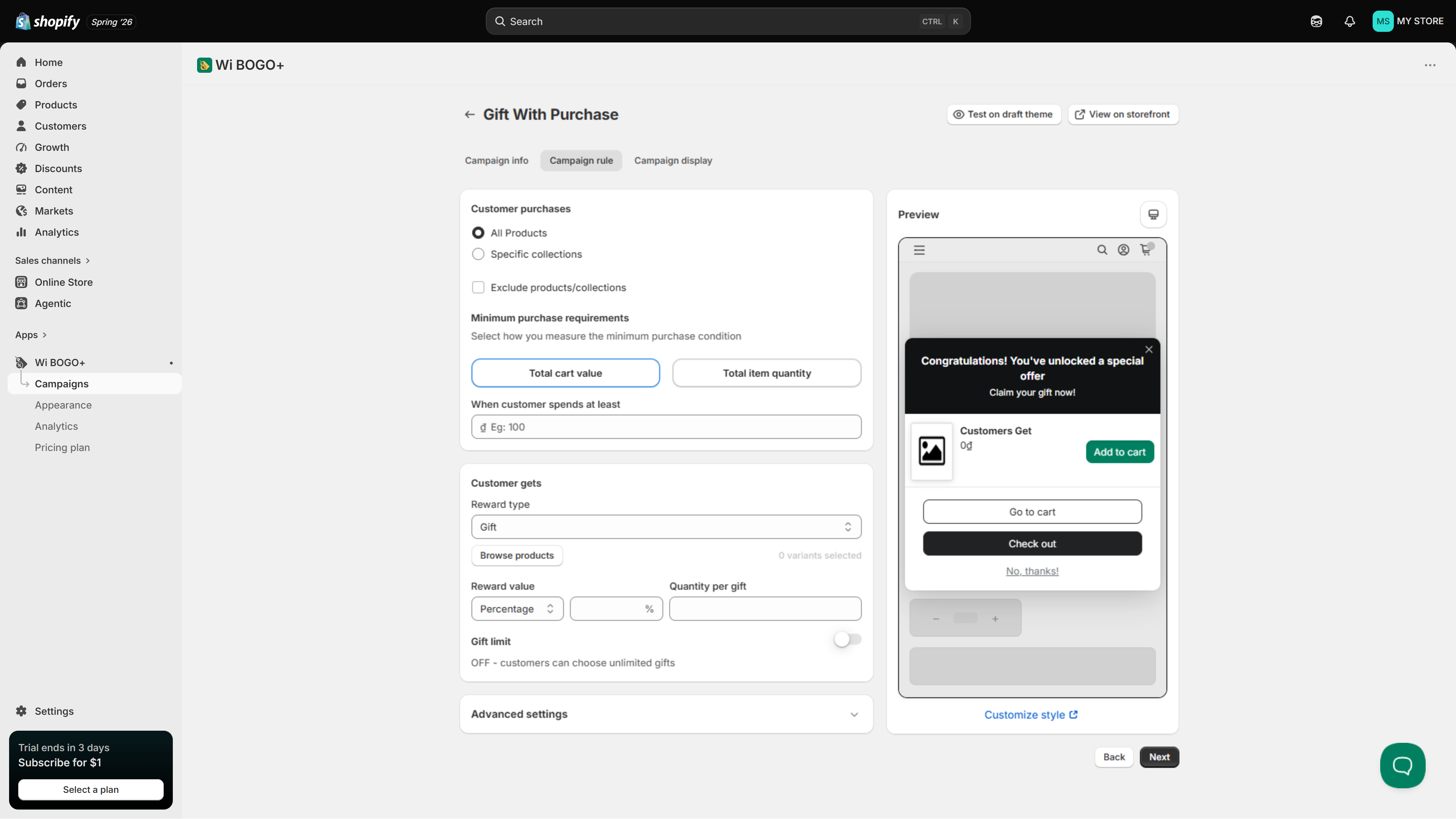Open the Reward type Gift dropdown

[666, 527]
